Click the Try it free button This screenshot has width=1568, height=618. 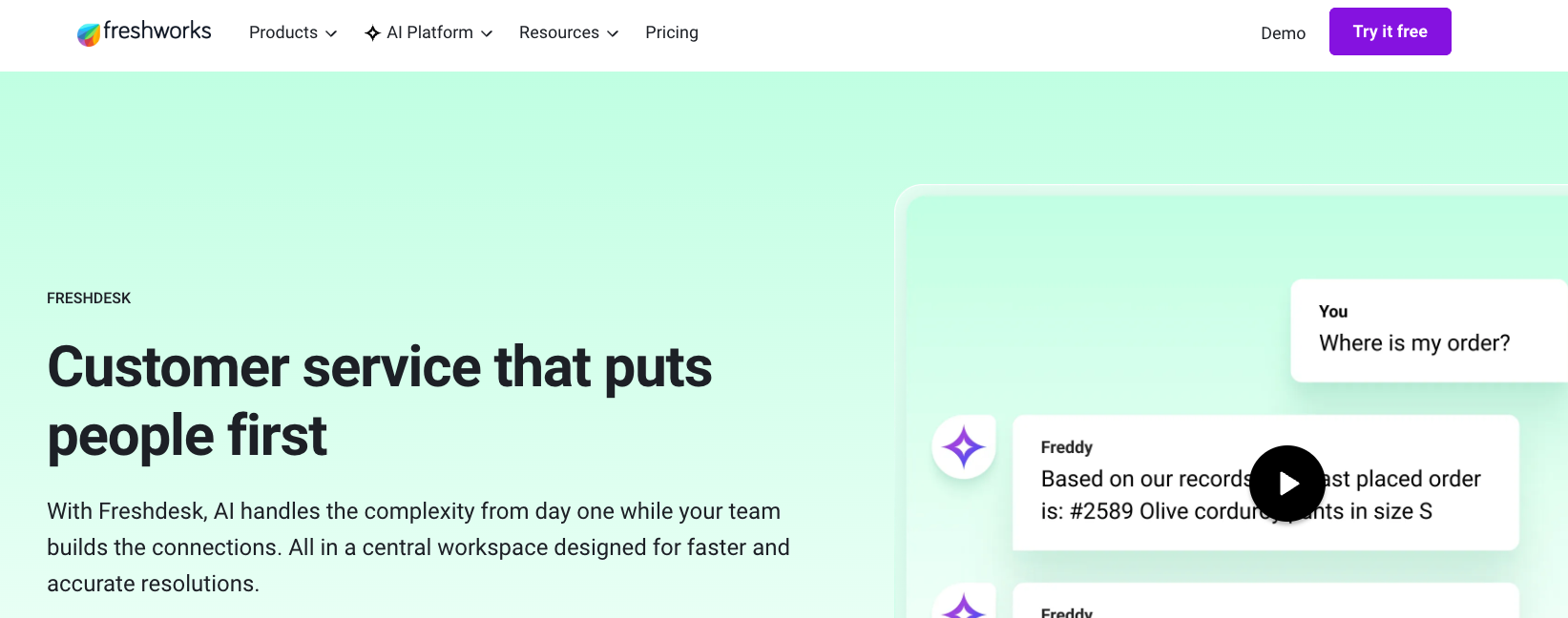coord(1390,31)
